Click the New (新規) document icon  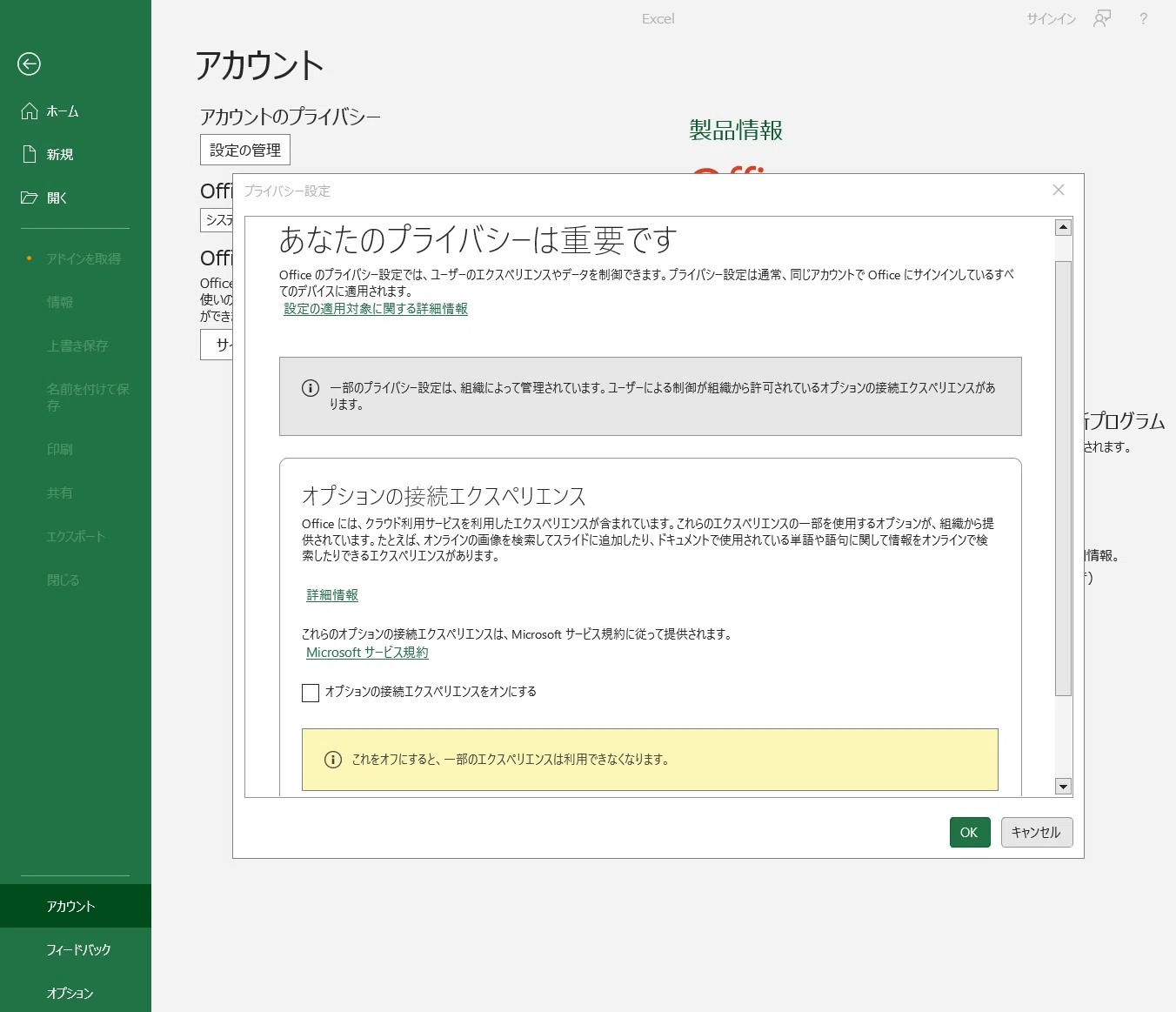coord(30,154)
